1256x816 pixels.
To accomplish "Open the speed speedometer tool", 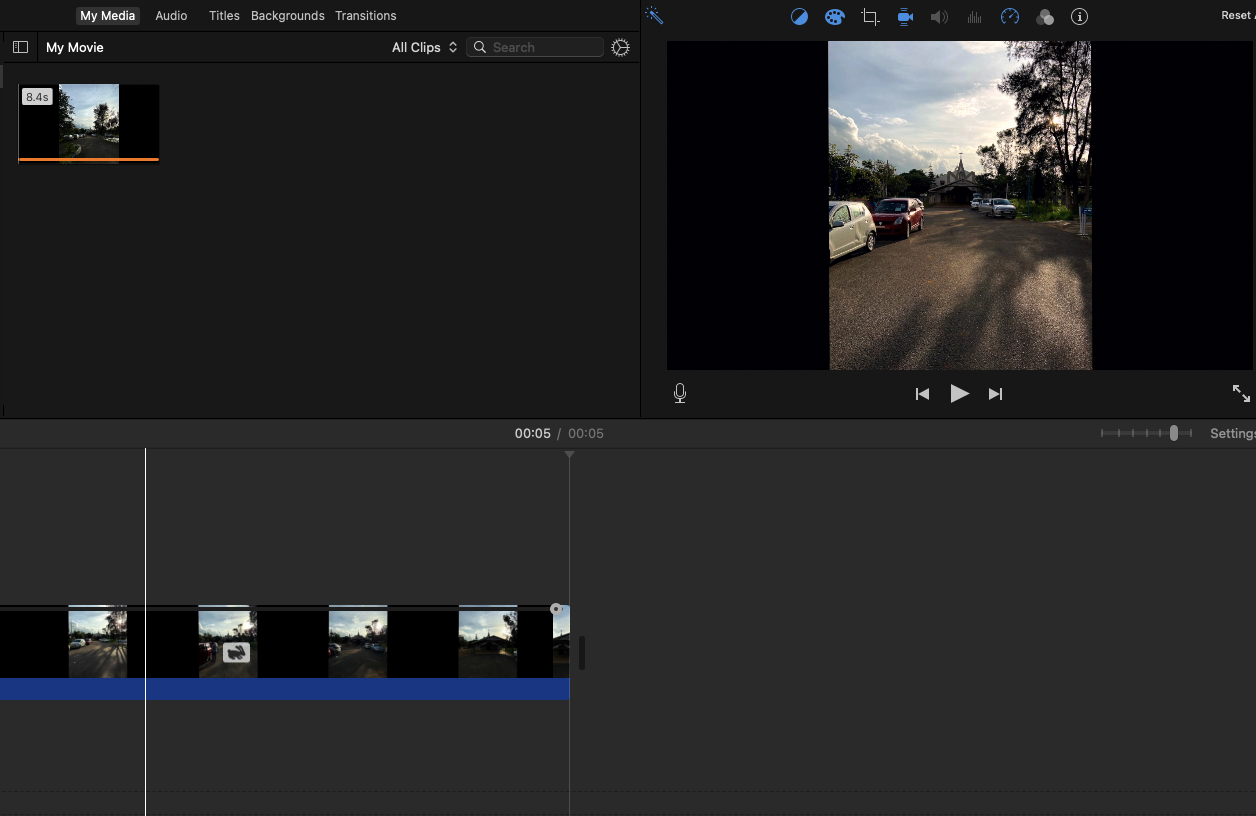I will [x=1010, y=17].
